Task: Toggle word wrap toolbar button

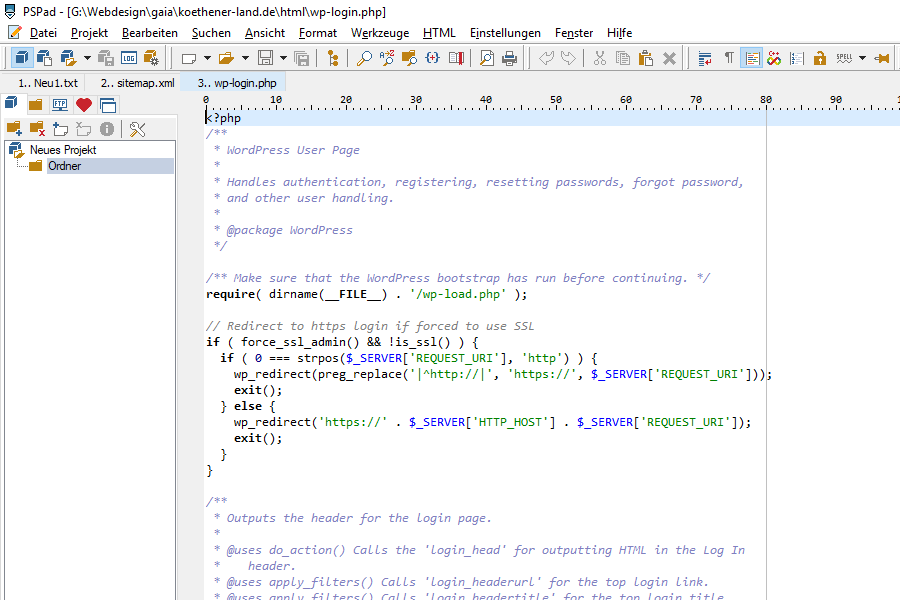Action: coord(705,58)
